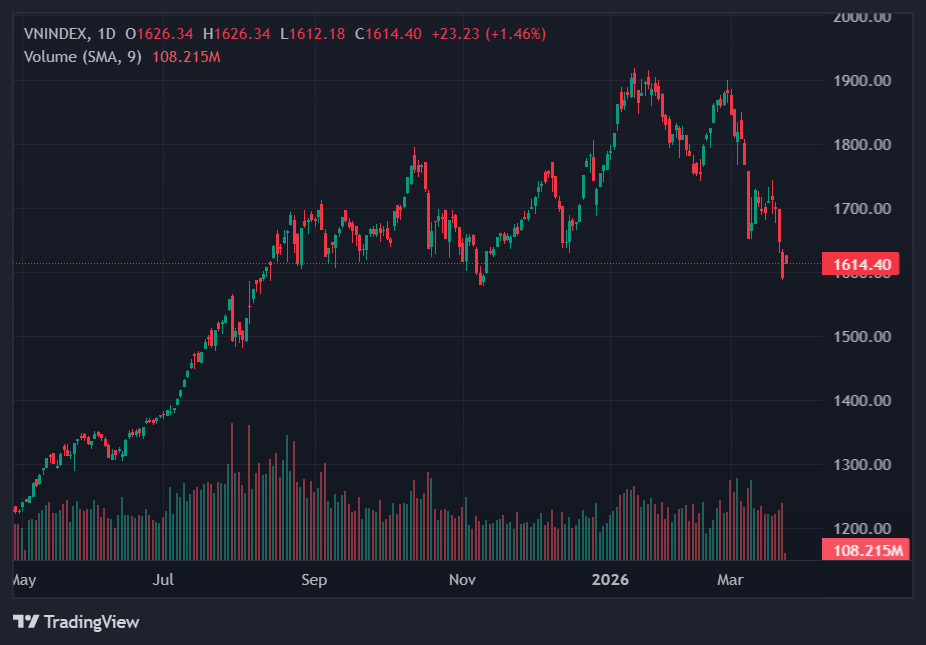This screenshot has width=926, height=645.
Task: Select the VNINDEX symbol title
Action: (56, 34)
